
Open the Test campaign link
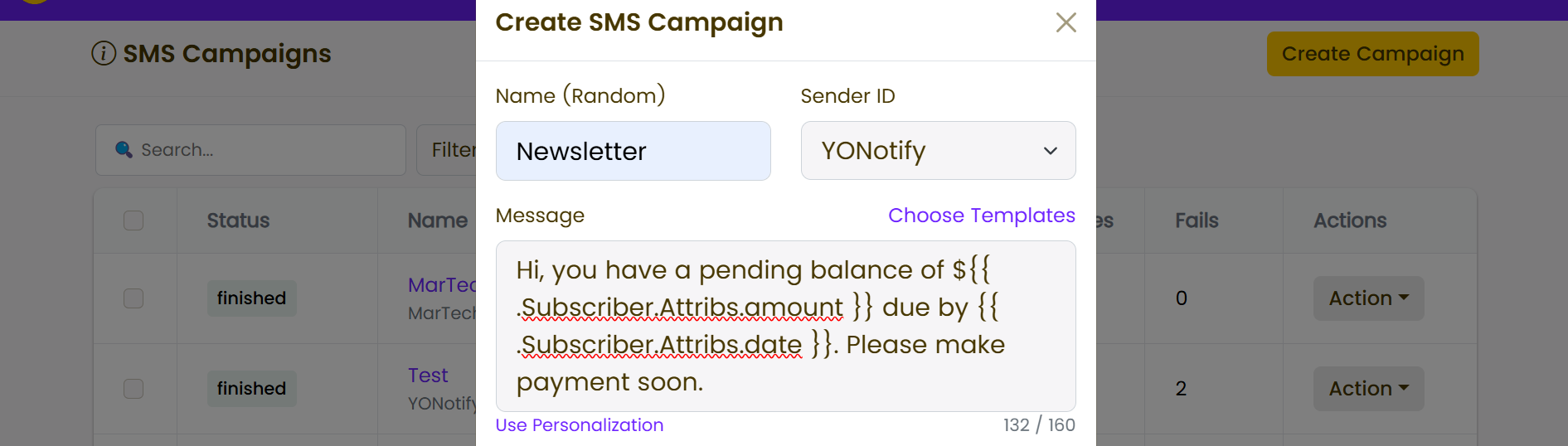pos(428,376)
